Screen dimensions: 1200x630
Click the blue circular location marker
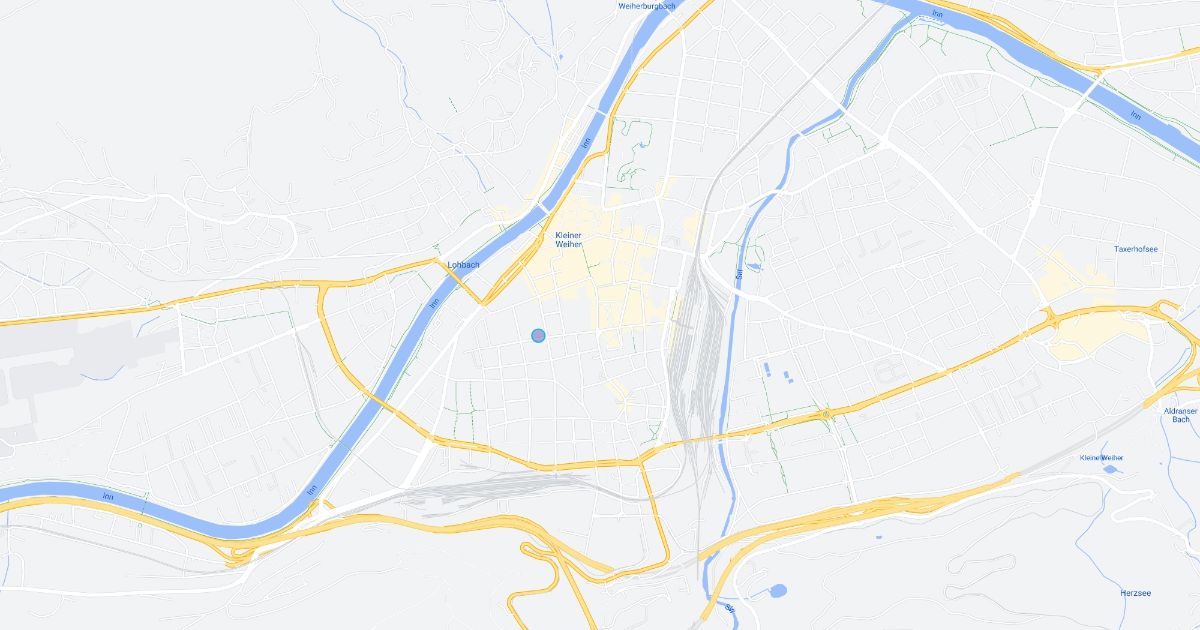coord(538,336)
